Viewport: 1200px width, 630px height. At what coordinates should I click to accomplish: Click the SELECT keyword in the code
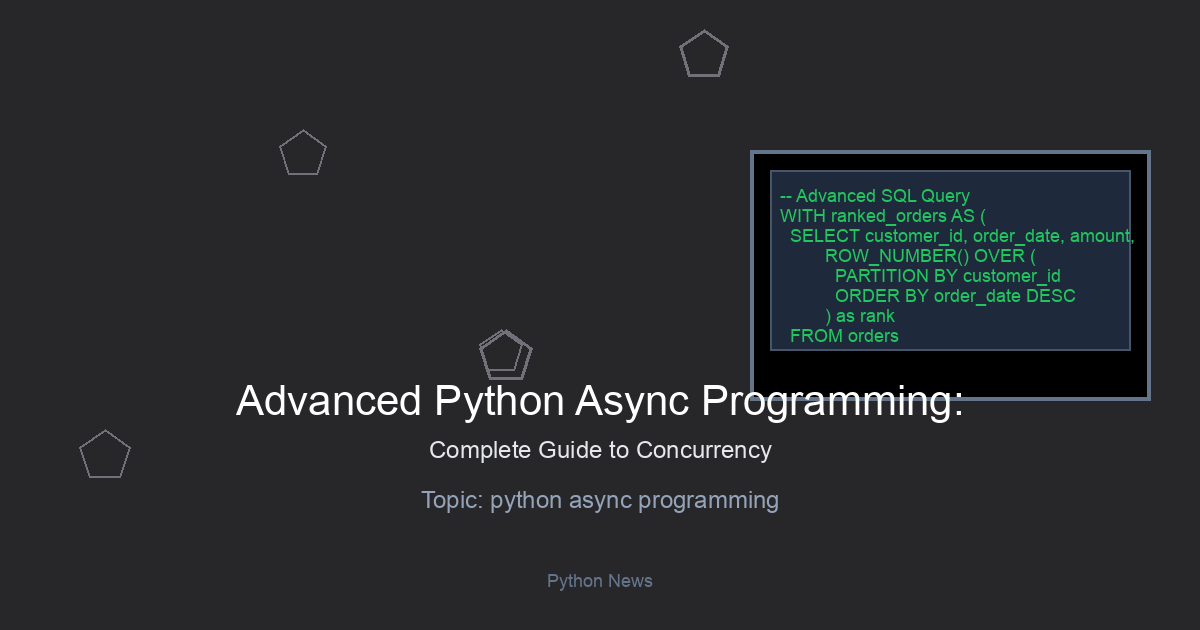pyautogui.click(x=825, y=236)
